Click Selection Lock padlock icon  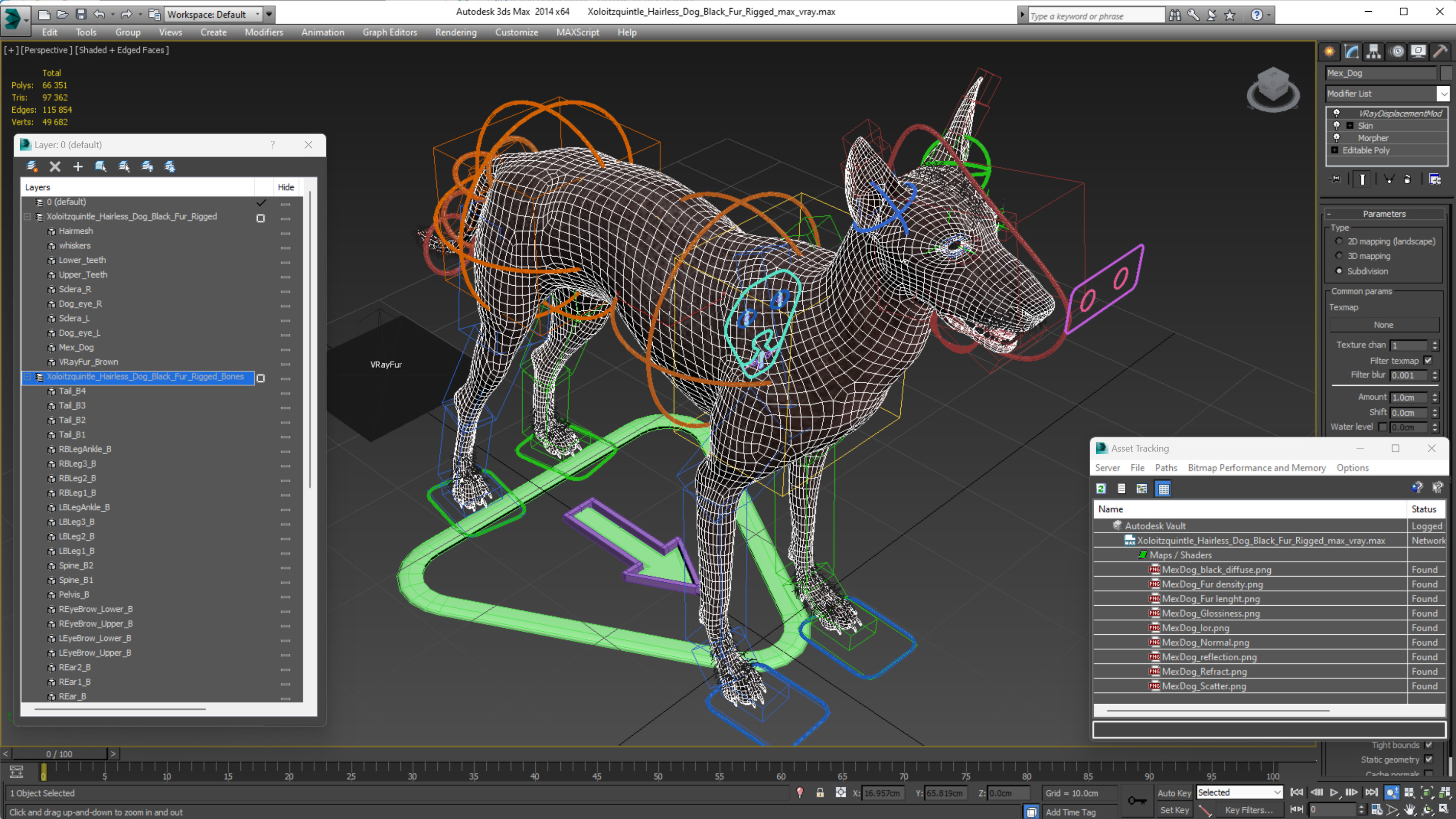tap(820, 792)
